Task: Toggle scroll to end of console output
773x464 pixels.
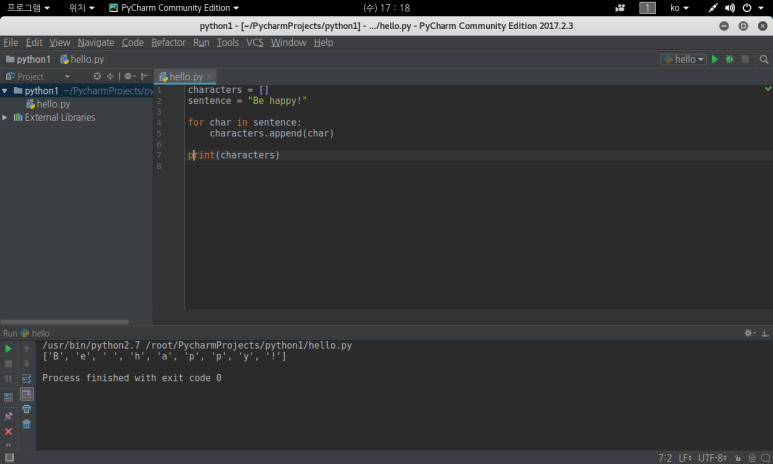Action: coord(27,394)
